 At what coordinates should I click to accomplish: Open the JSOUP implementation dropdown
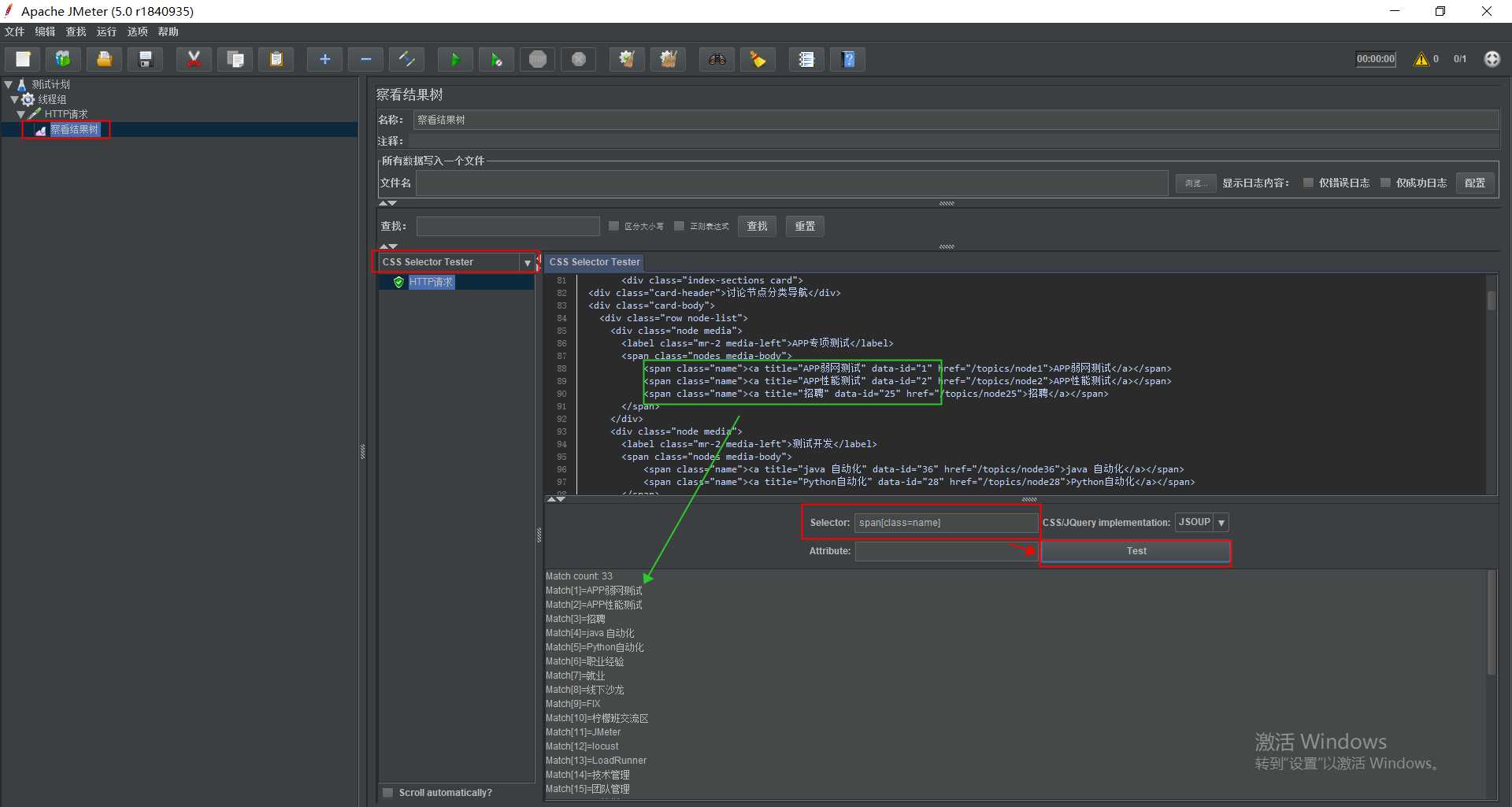pyautogui.click(x=1221, y=523)
